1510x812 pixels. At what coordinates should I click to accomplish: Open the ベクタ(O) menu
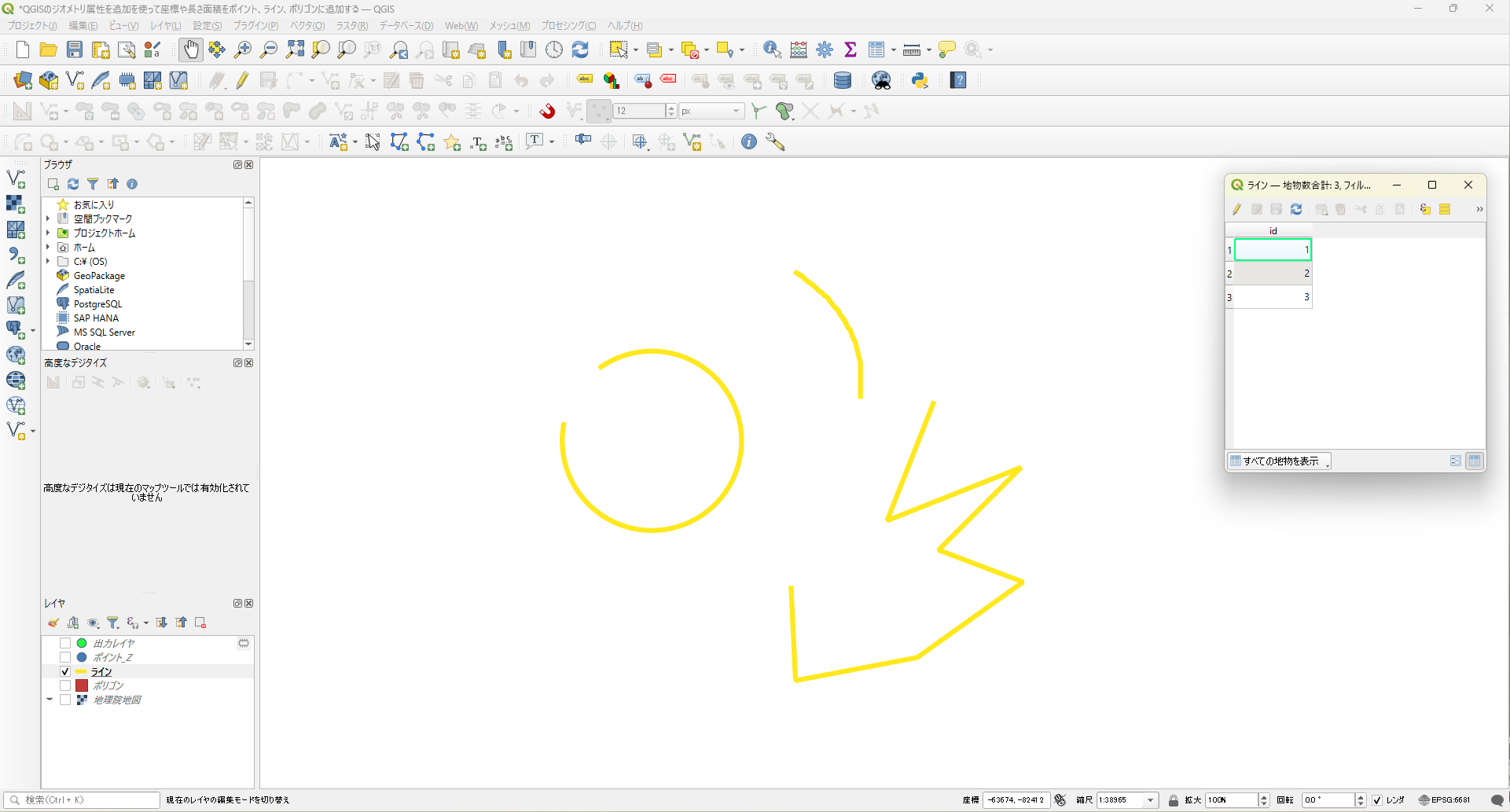click(307, 26)
